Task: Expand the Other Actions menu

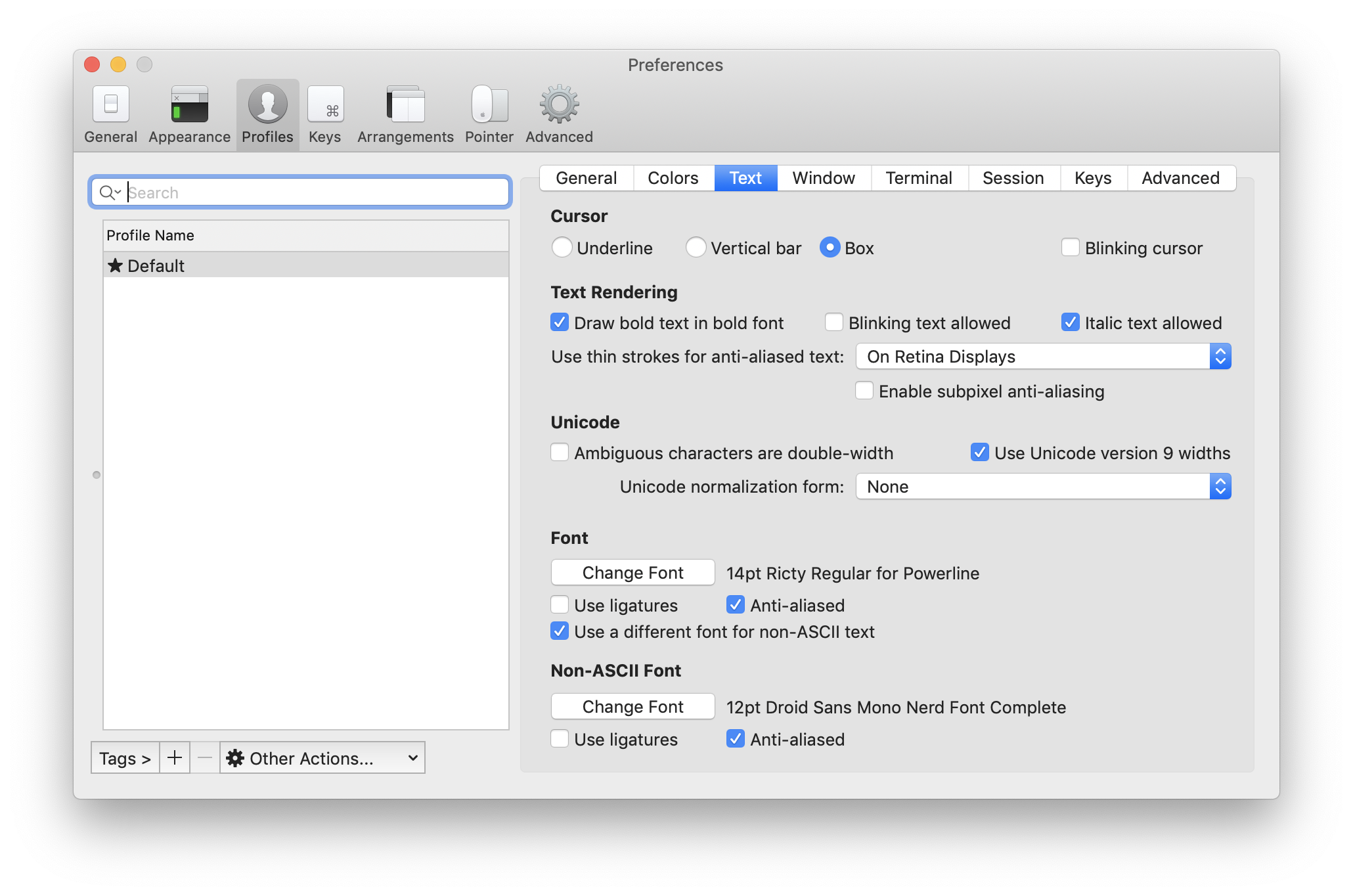Action: coord(322,758)
